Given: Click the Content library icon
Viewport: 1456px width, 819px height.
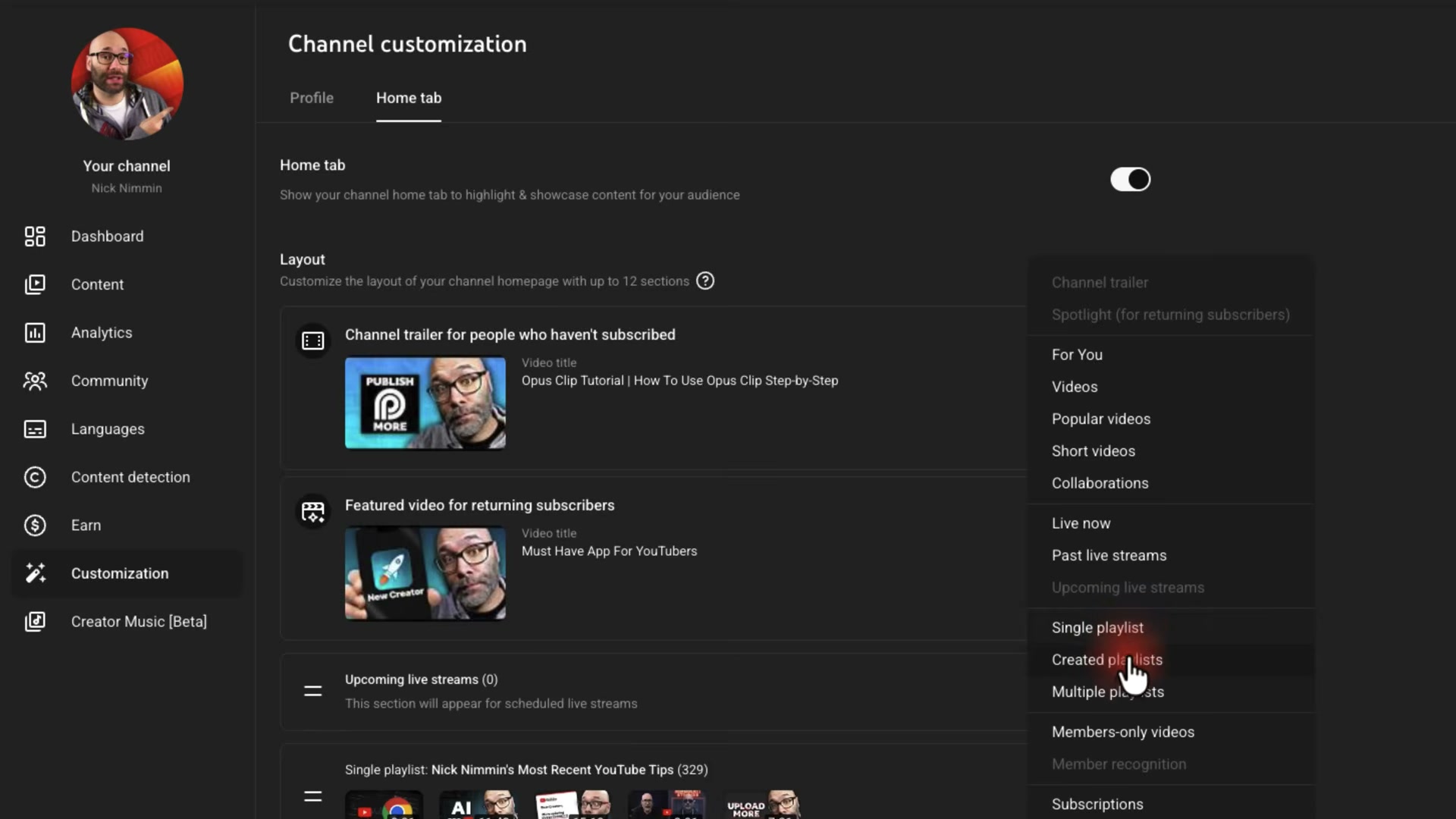Looking at the screenshot, I should (35, 284).
